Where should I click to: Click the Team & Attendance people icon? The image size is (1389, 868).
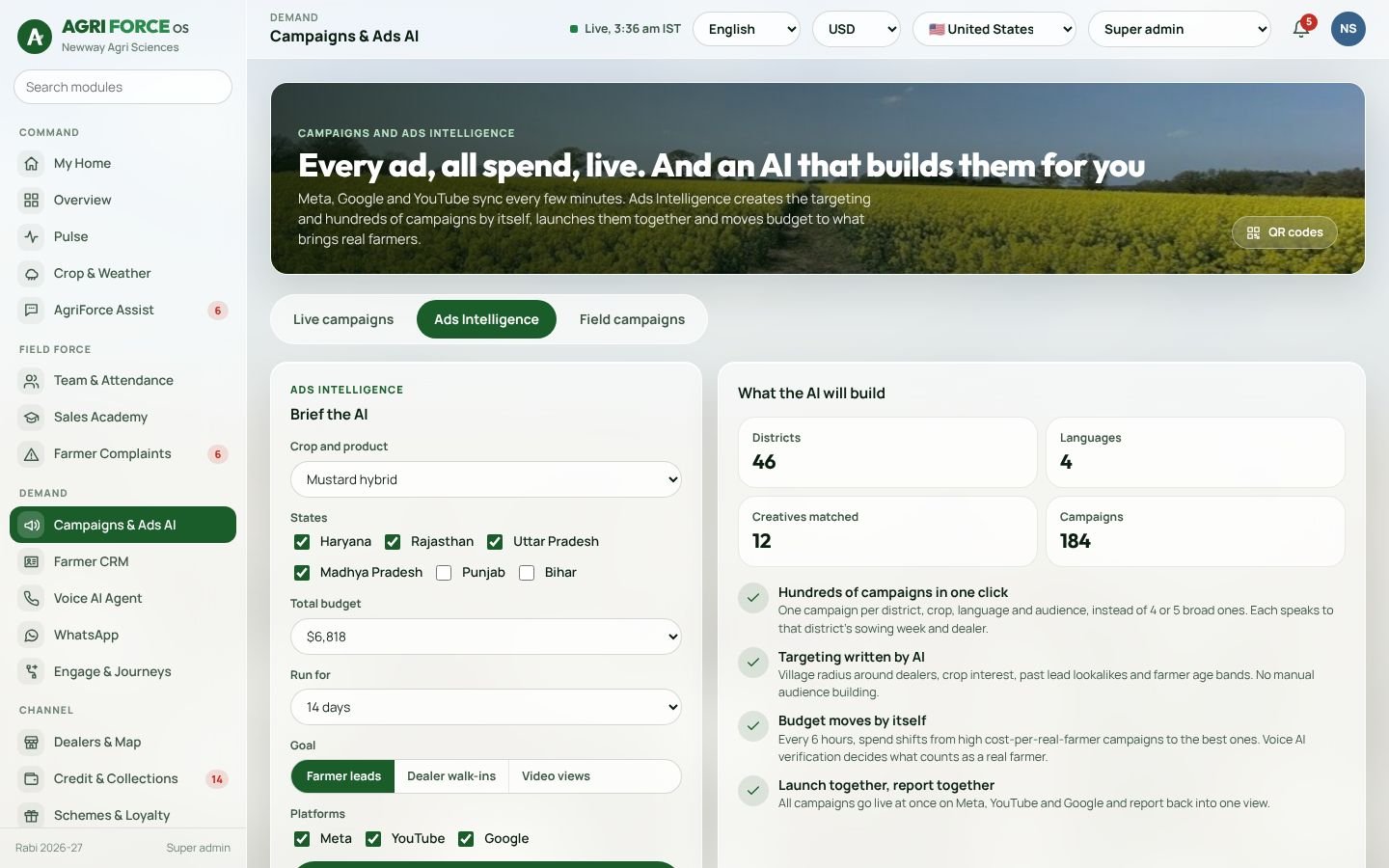(32, 381)
